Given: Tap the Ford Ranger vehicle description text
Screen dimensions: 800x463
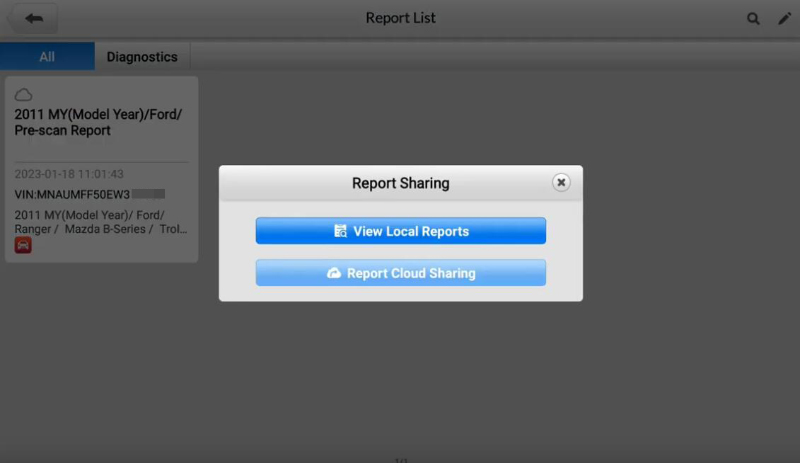Looking at the screenshot, I should (100, 222).
